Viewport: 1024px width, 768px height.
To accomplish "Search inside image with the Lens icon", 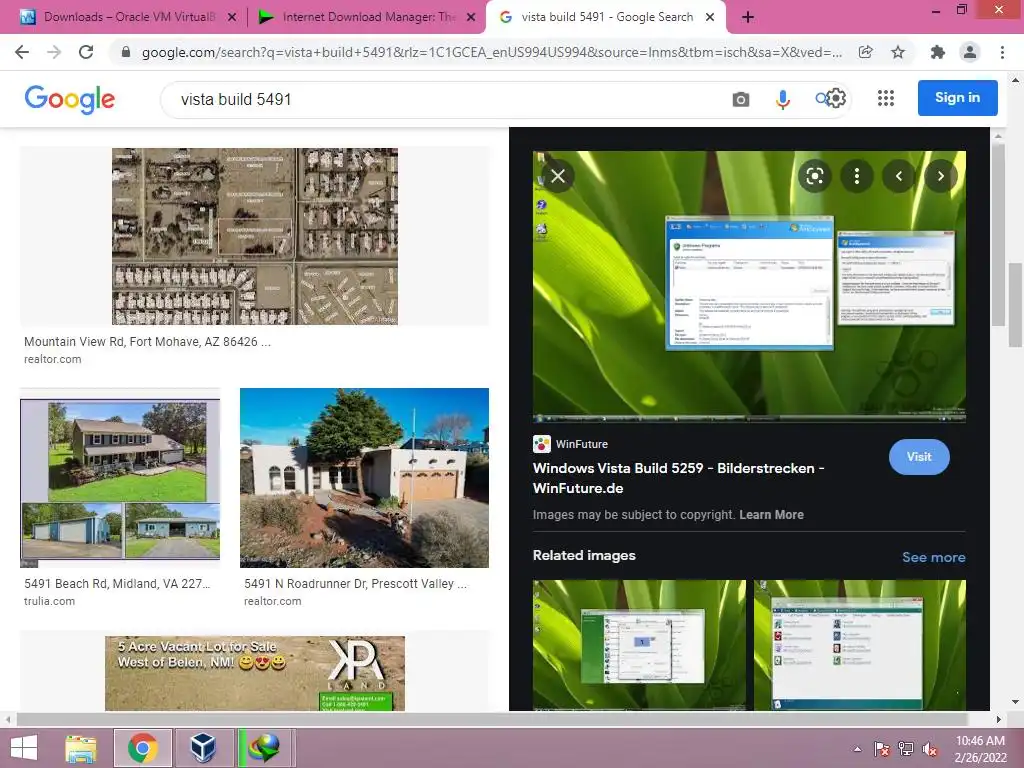I will pos(814,176).
